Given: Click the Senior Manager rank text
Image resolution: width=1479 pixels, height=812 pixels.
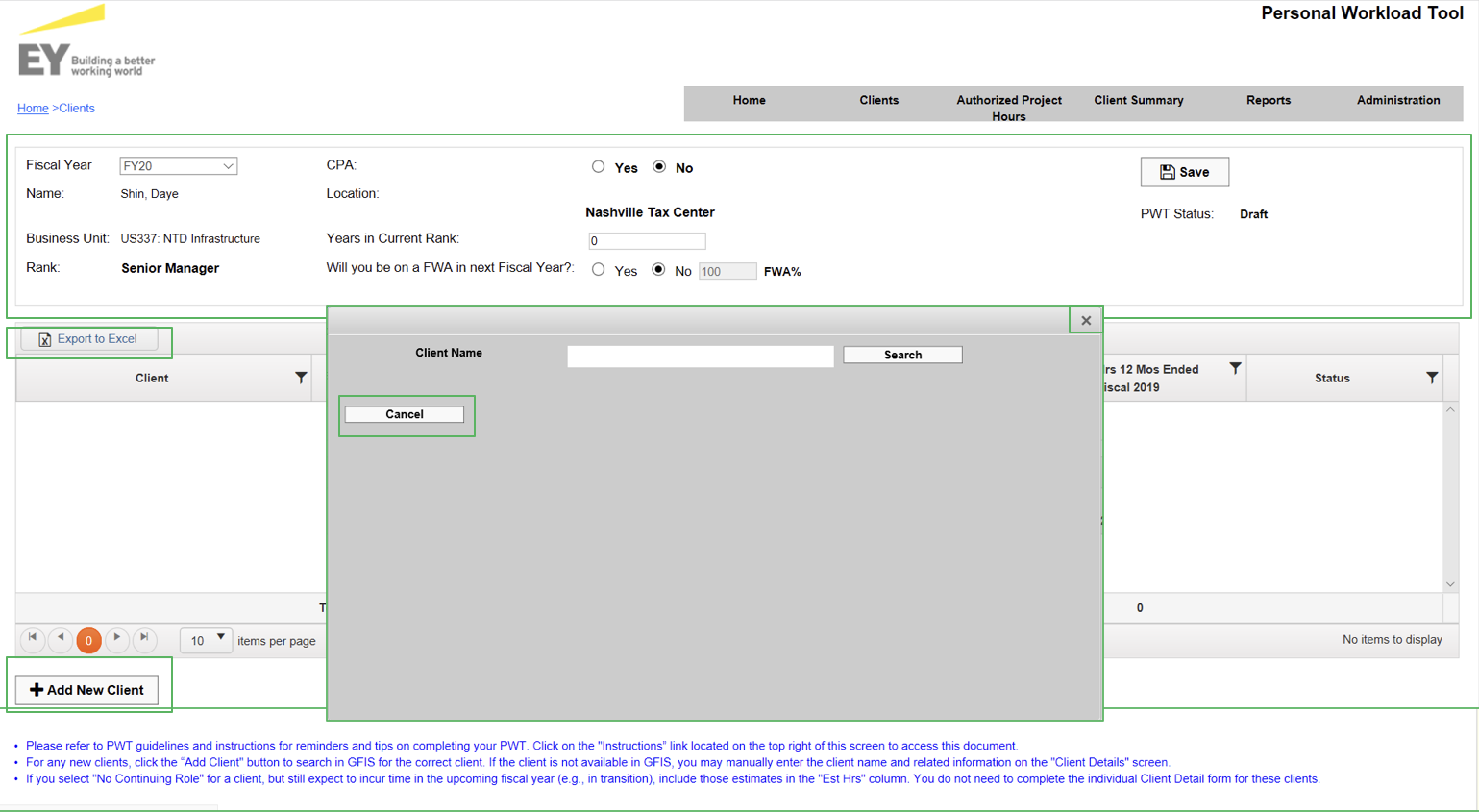Looking at the screenshot, I should click(170, 268).
